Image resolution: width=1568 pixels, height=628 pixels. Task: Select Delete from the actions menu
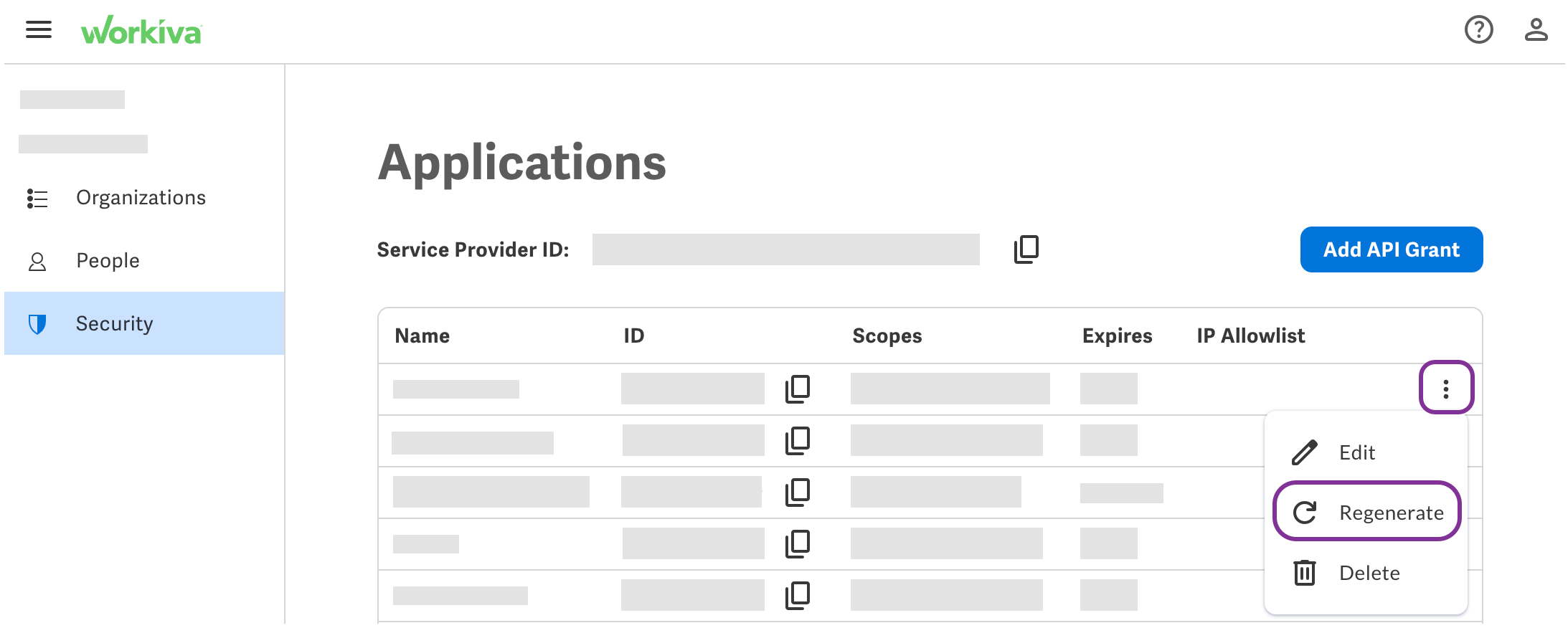click(1369, 572)
